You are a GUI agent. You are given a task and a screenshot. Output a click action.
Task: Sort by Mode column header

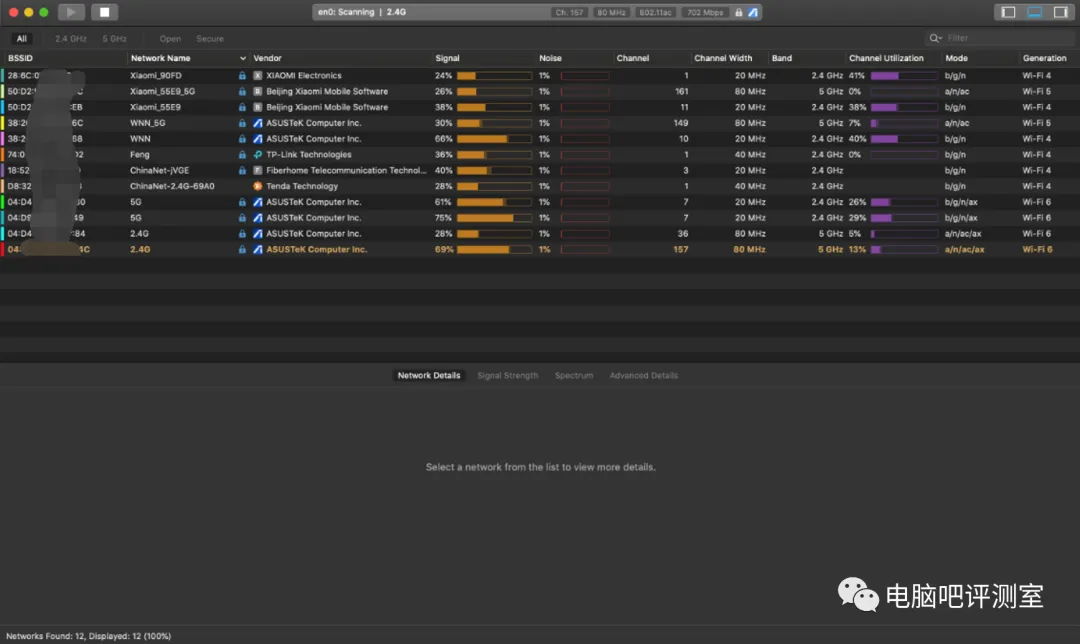pos(957,59)
